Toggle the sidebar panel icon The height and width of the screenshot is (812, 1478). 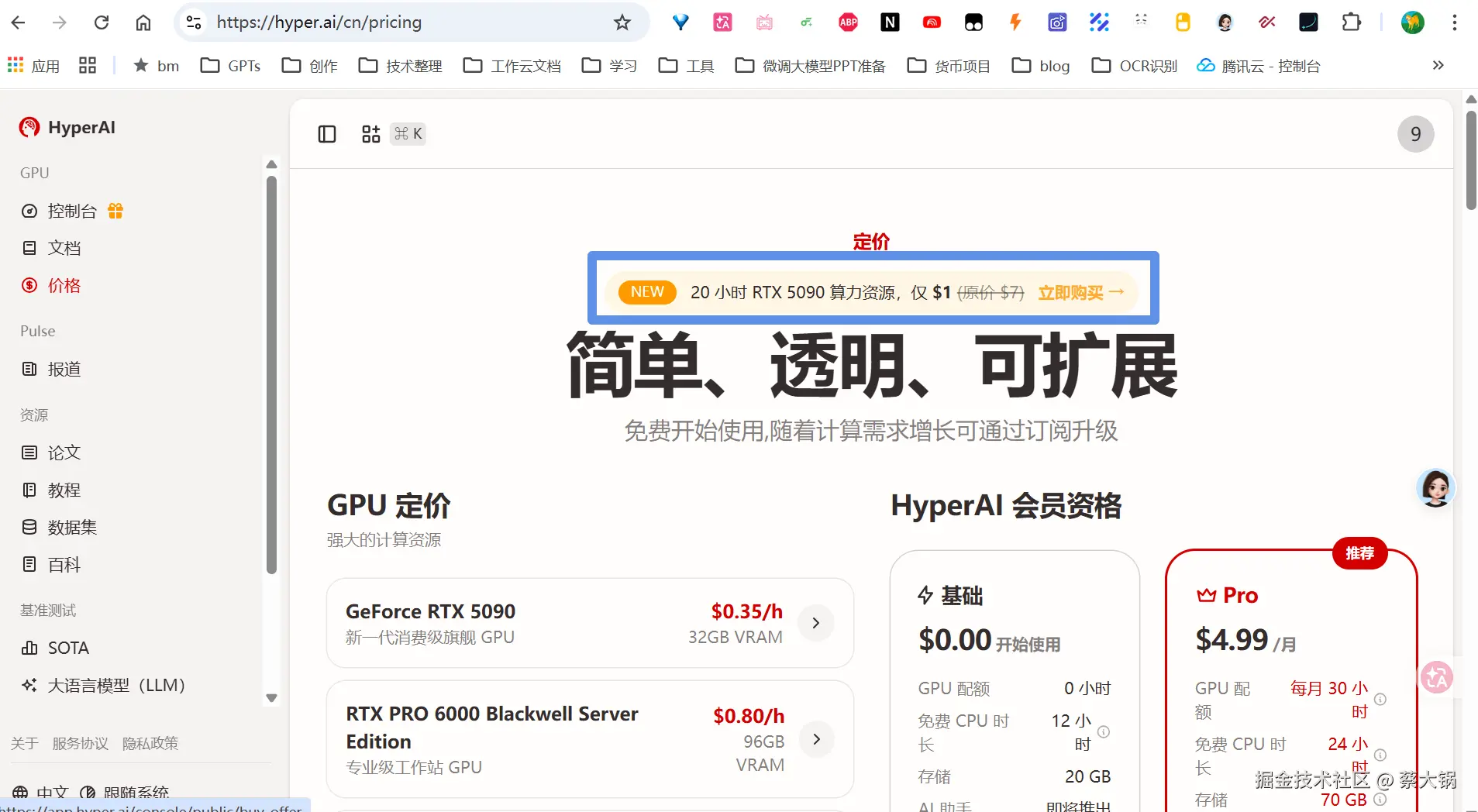point(327,134)
